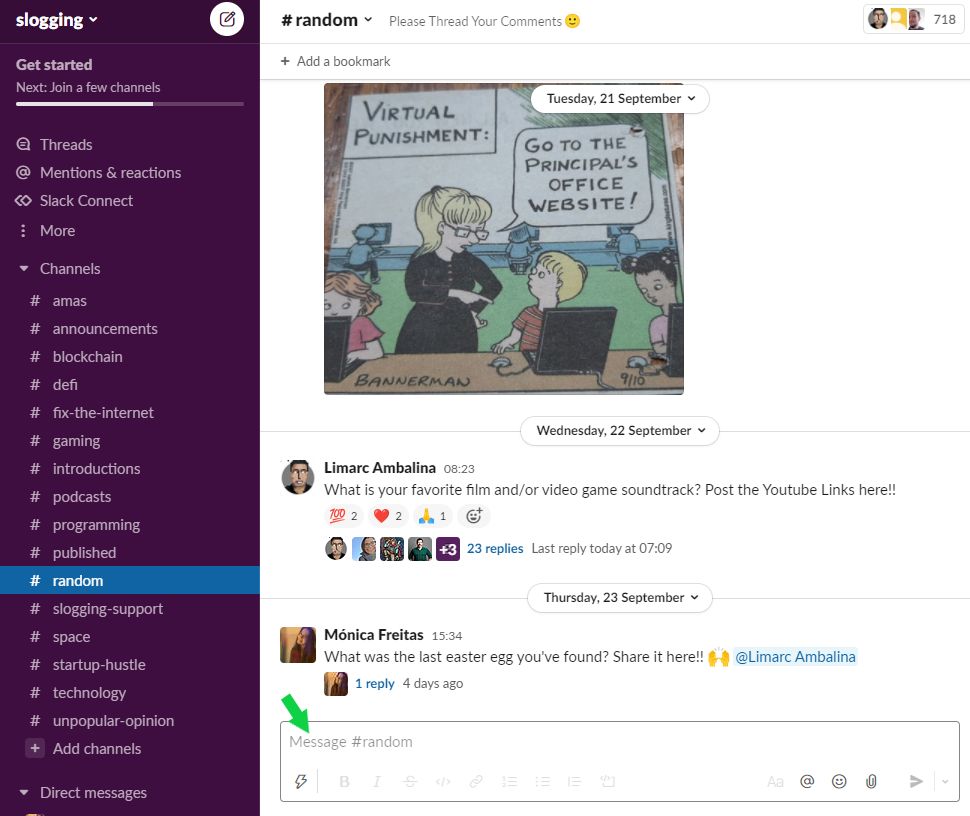Click the attachment paperclip icon

pyautogui.click(x=871, y=781)
